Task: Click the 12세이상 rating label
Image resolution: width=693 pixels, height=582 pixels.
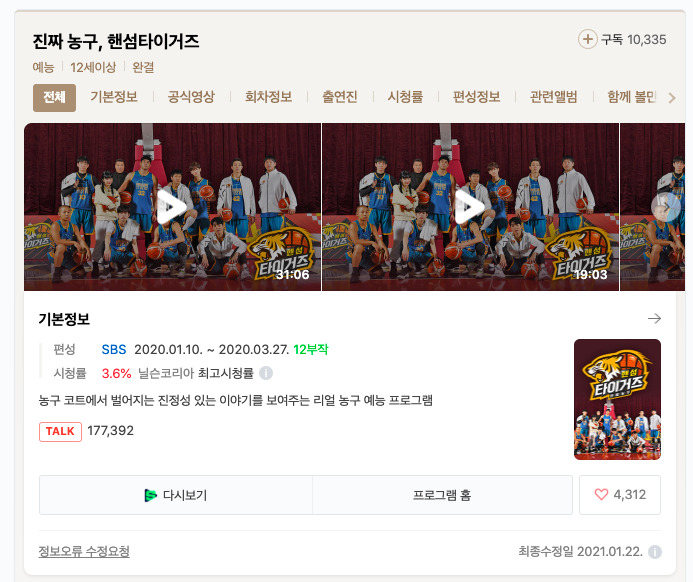Action: pos(93,67)
